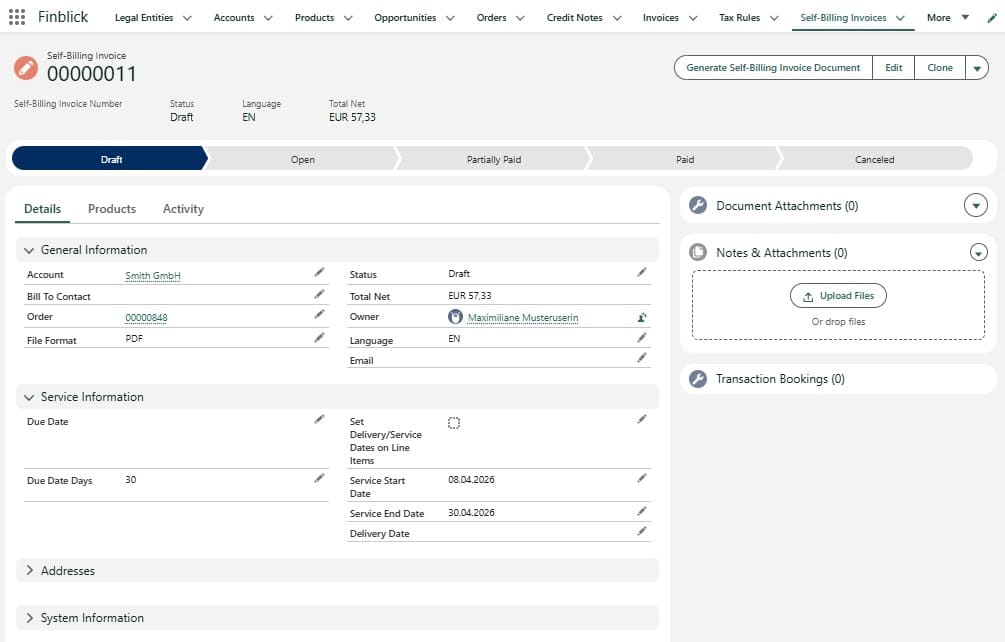Open the More navigation menu
The width and height of the screenshot is (1005, 642).
pyautogui.click(x=947, y=17)
